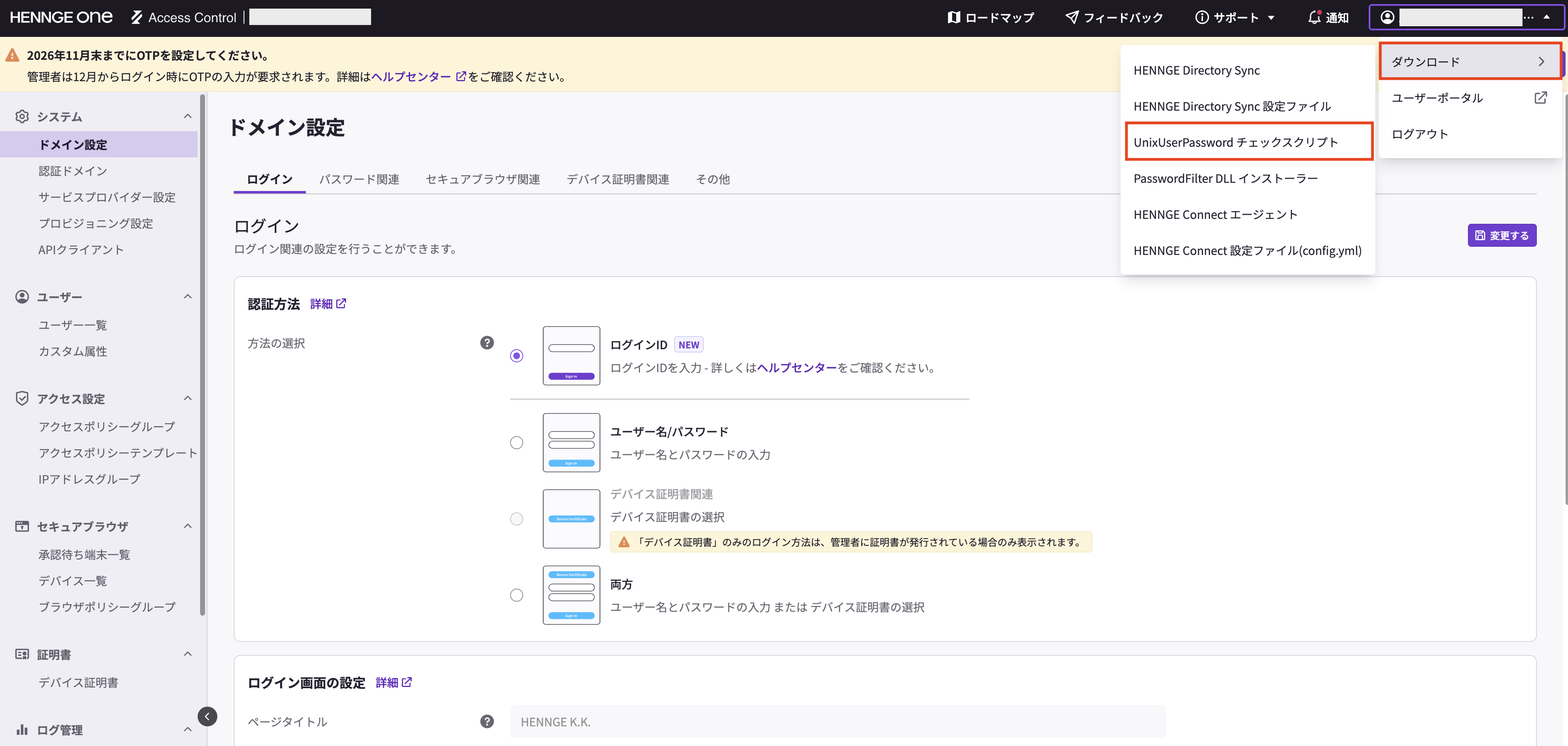The width and height of the screenshot is (1568, 746).
Task: Click the 証明書 certificate icon
Action: click(22, 654)
